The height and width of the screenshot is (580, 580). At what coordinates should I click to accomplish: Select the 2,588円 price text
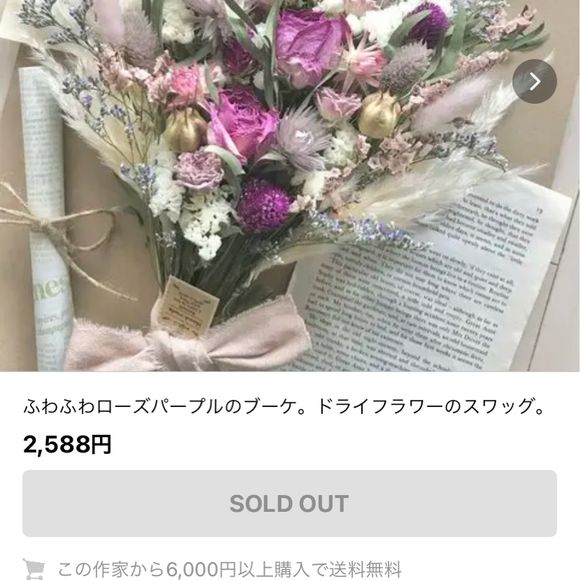pyautogui.click(x=67, y=444)
